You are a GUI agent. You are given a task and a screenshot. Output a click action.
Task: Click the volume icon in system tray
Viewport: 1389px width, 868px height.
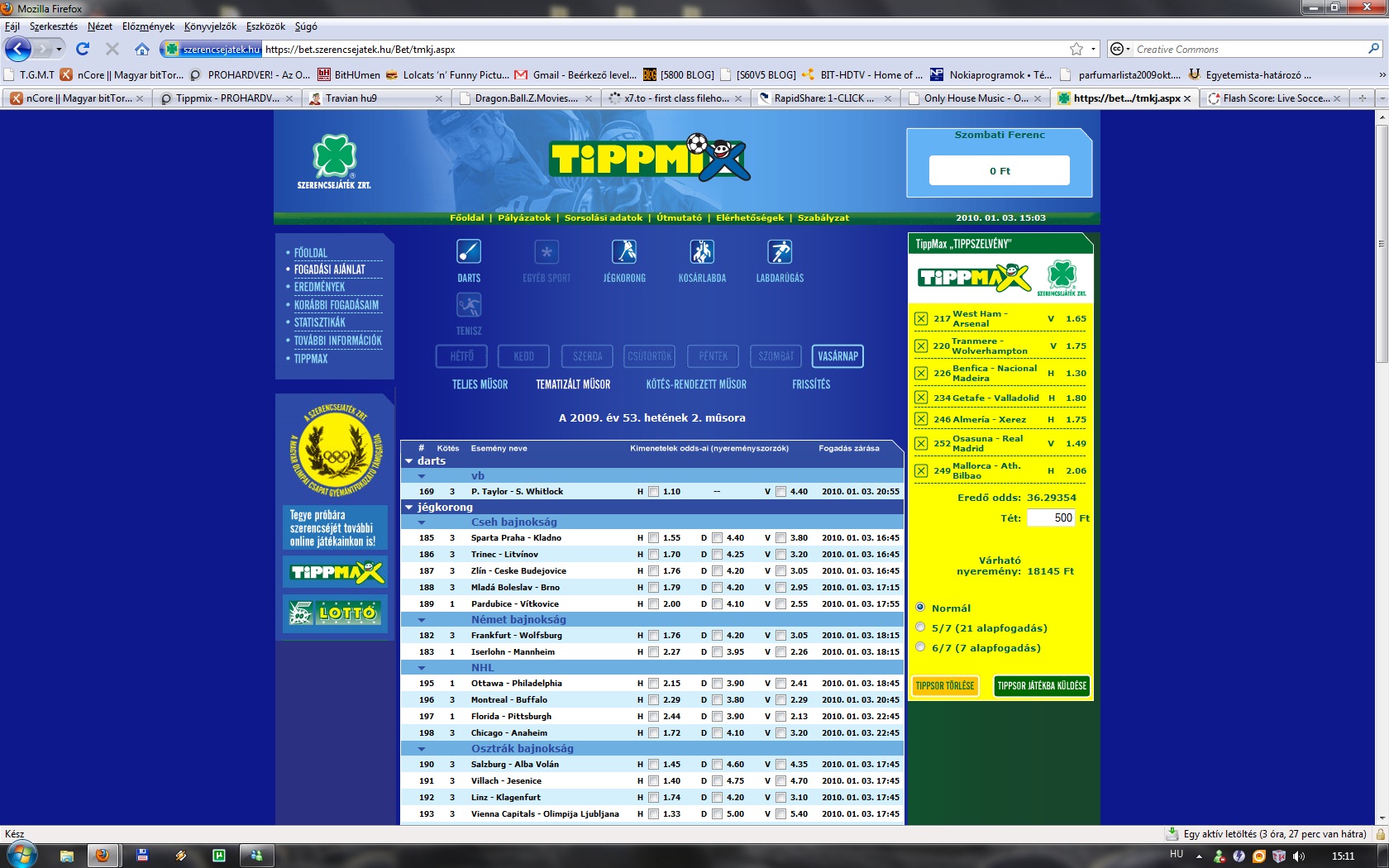pos(1299,856)
